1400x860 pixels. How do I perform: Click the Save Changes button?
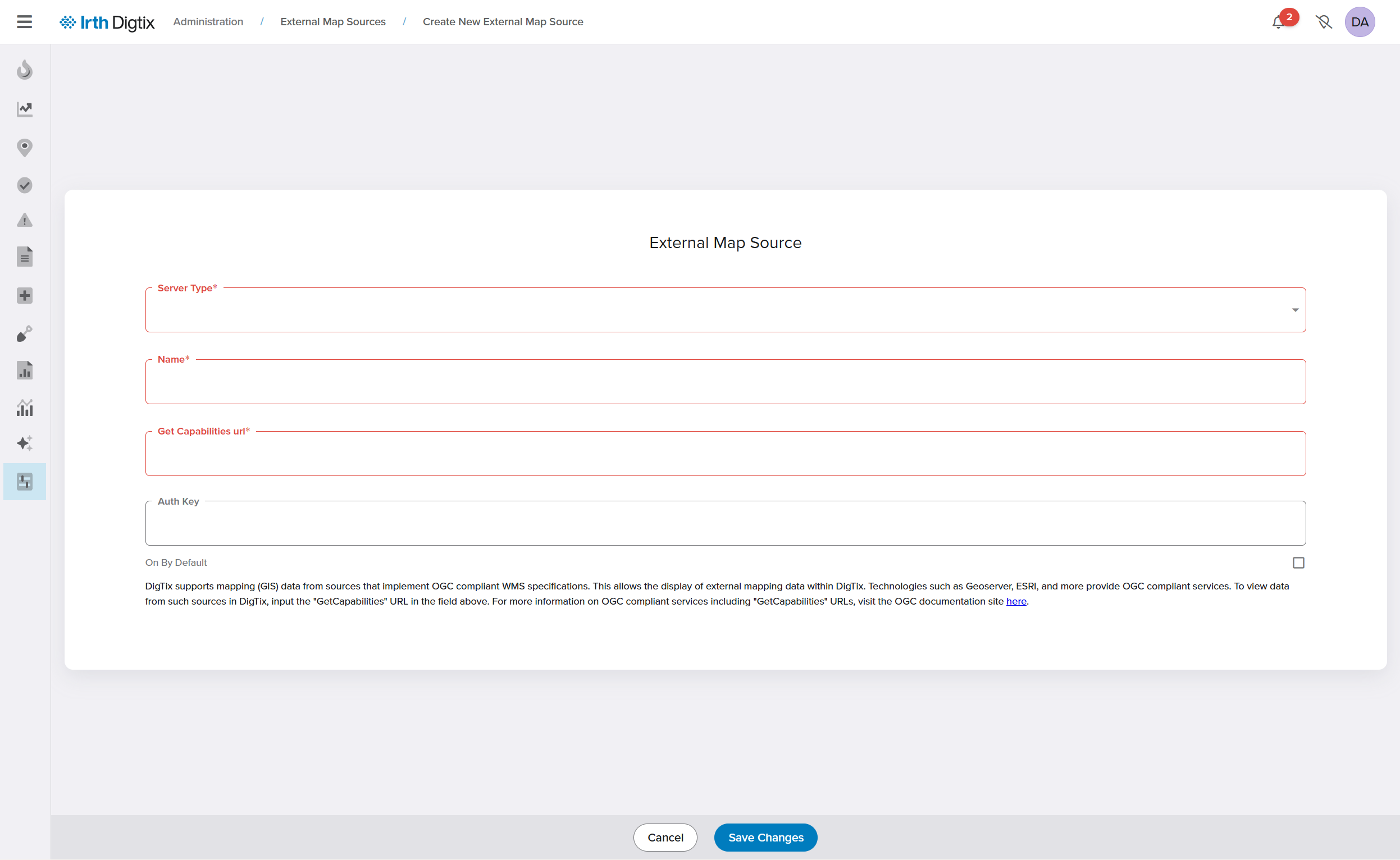(x=766, y=837)
